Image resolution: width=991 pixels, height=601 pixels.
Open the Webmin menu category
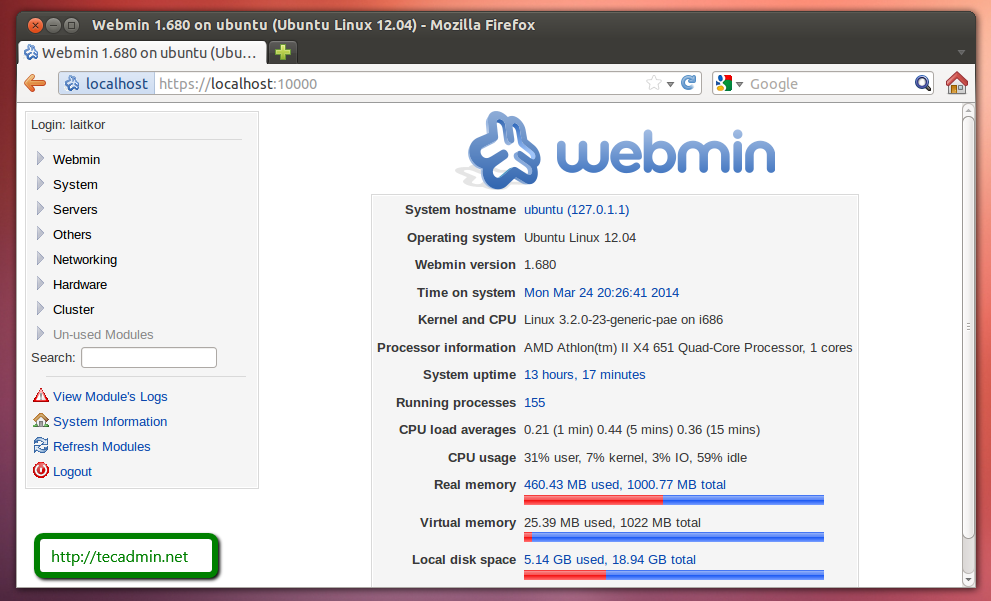tap(76, 159)
